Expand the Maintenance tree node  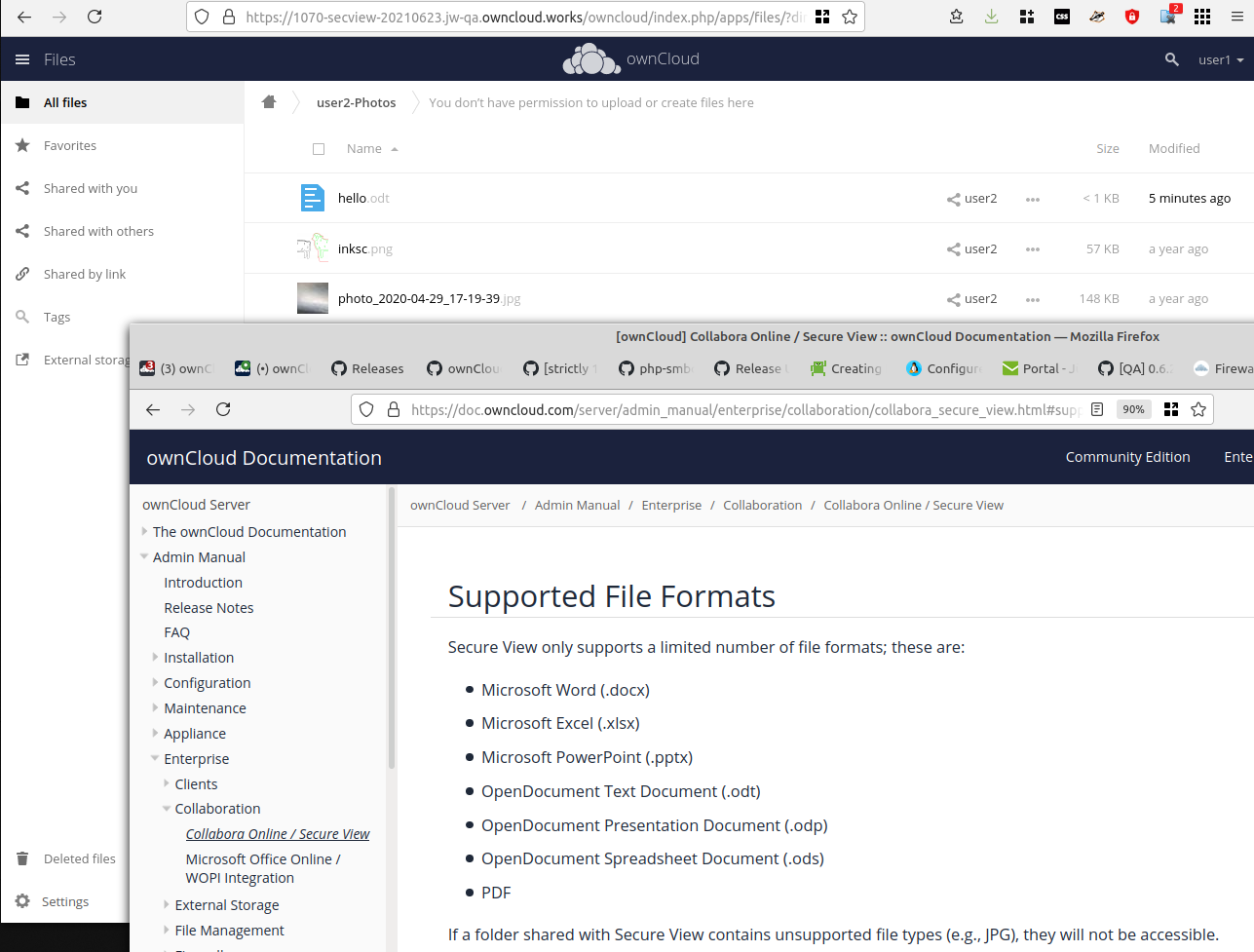coord(155,707)
